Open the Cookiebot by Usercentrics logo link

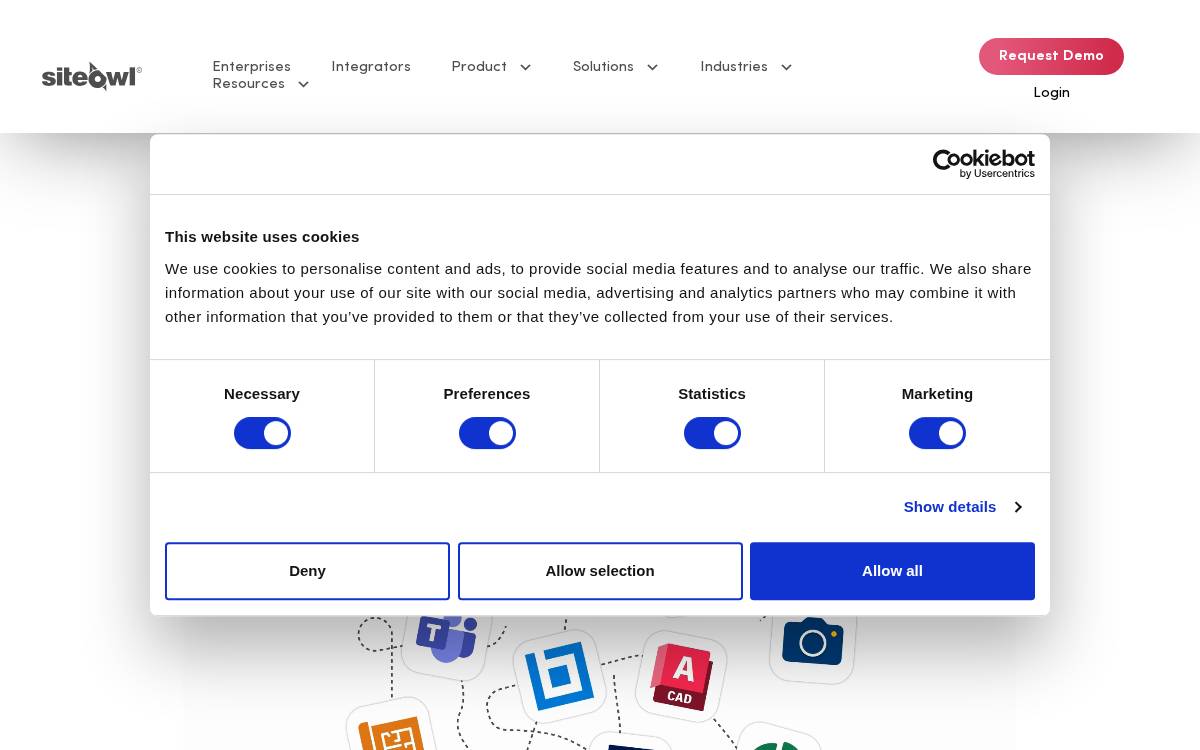pyautogui.click(x=983, y=164)
